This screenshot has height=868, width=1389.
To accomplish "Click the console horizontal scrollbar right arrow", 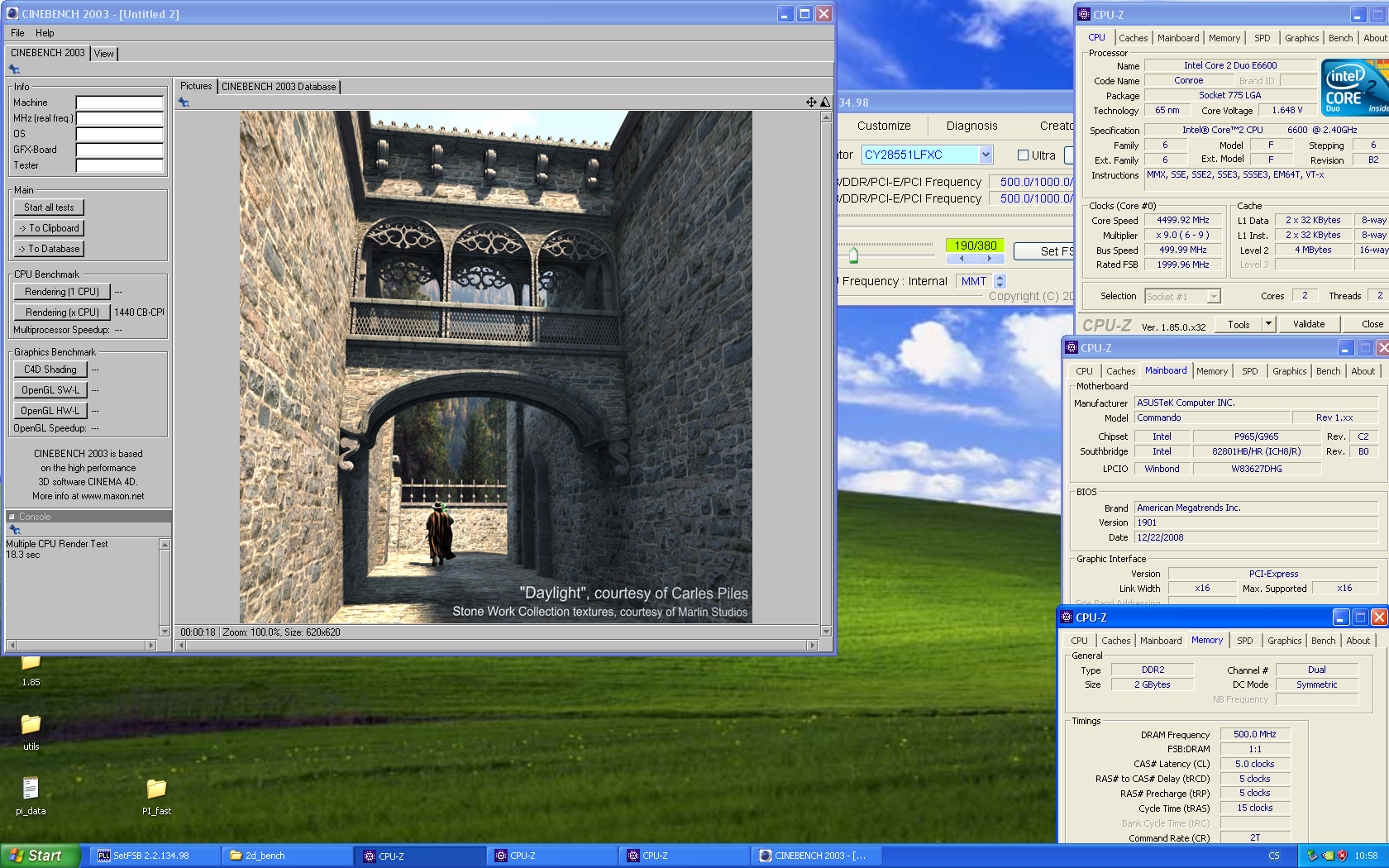I will pyautogui.click(x=150, y=645).
